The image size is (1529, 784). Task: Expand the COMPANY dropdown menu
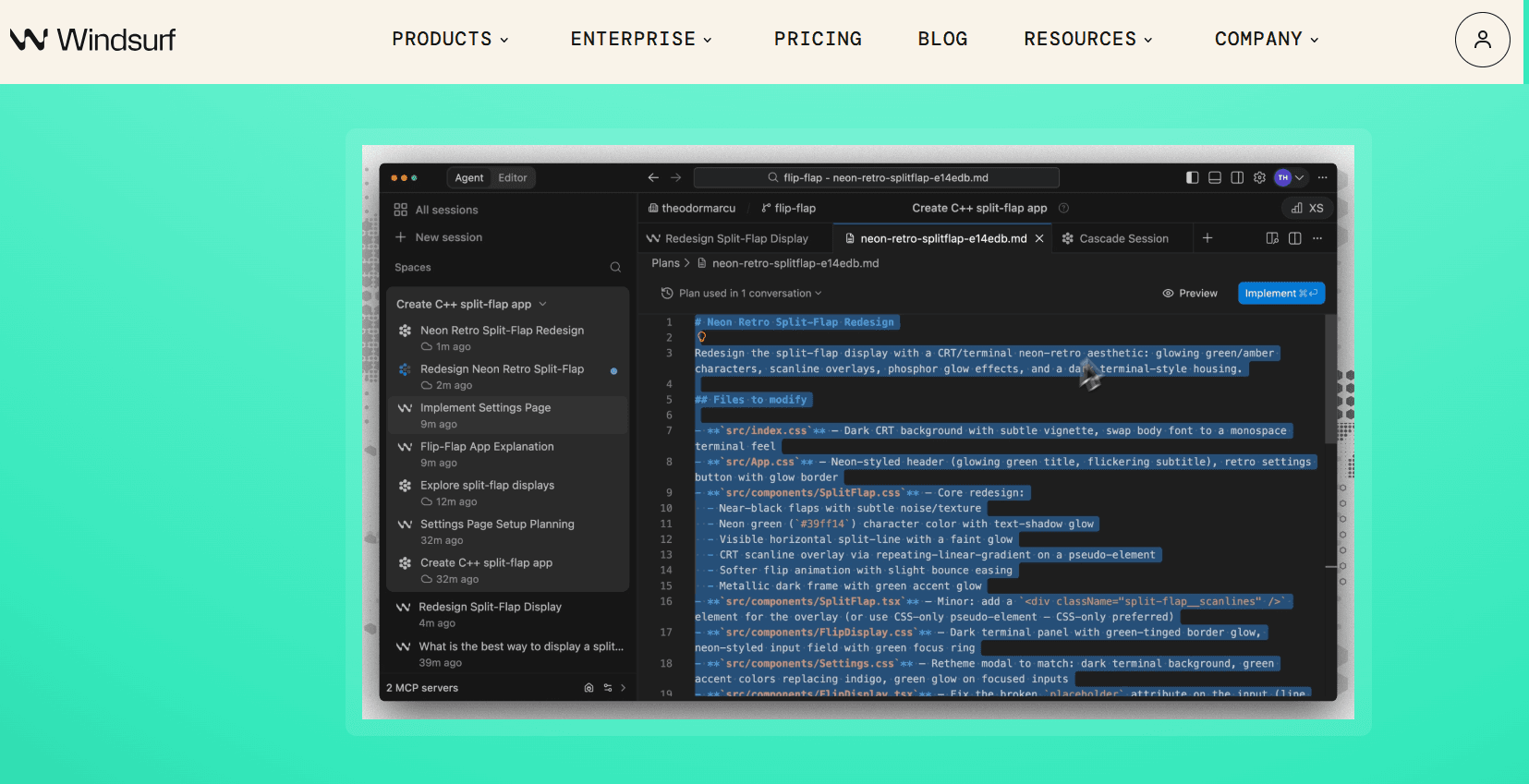click(1267, 39)
